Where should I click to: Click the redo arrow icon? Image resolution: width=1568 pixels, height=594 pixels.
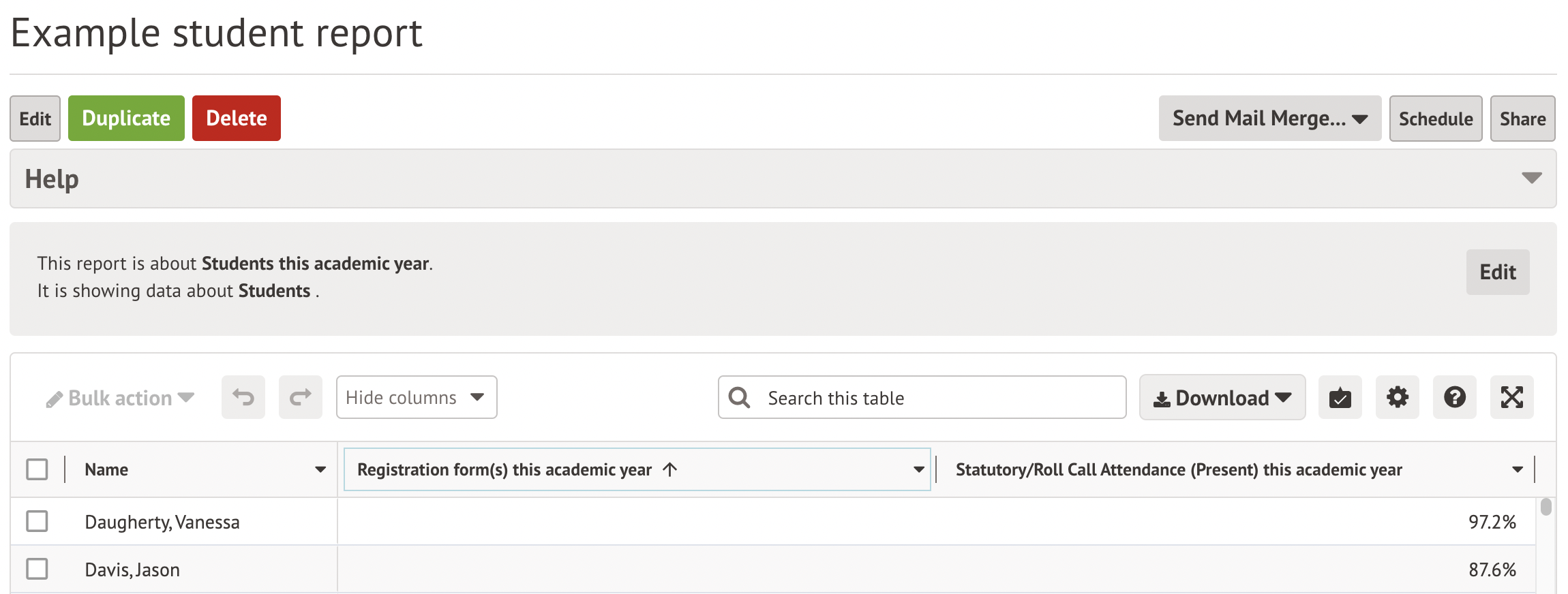pos(300,397)
